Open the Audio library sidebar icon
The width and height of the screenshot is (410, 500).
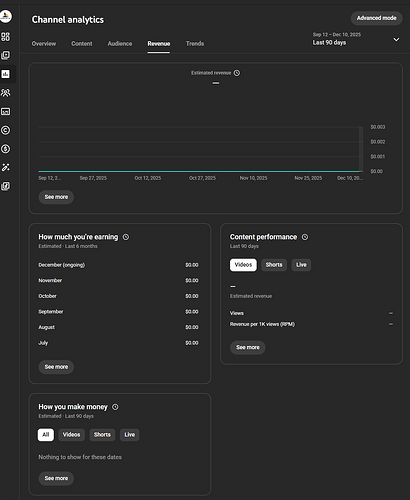tap(5, 186)
